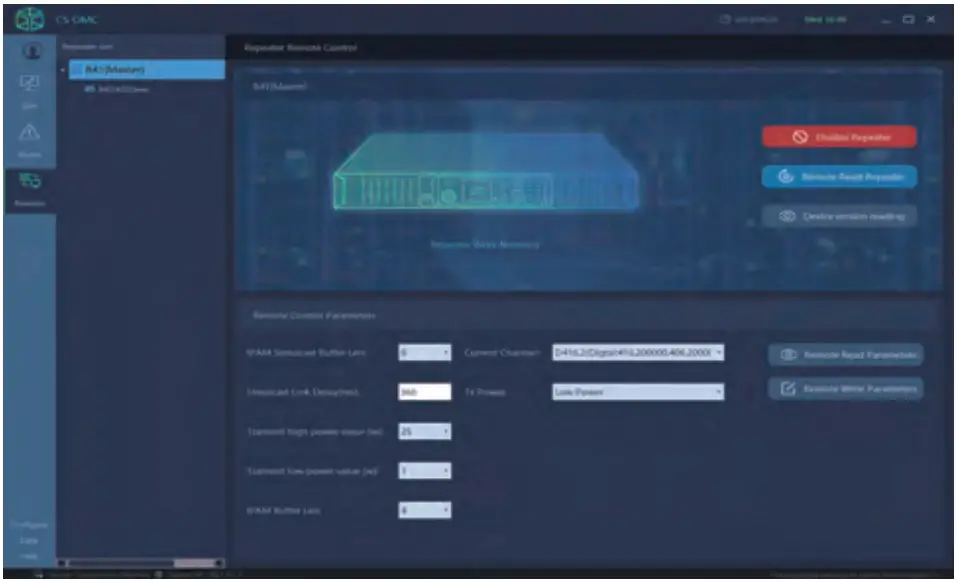This screenshot has width=958, height=582.
Task: Click the repeater device illustration
Action: point(486,172)
